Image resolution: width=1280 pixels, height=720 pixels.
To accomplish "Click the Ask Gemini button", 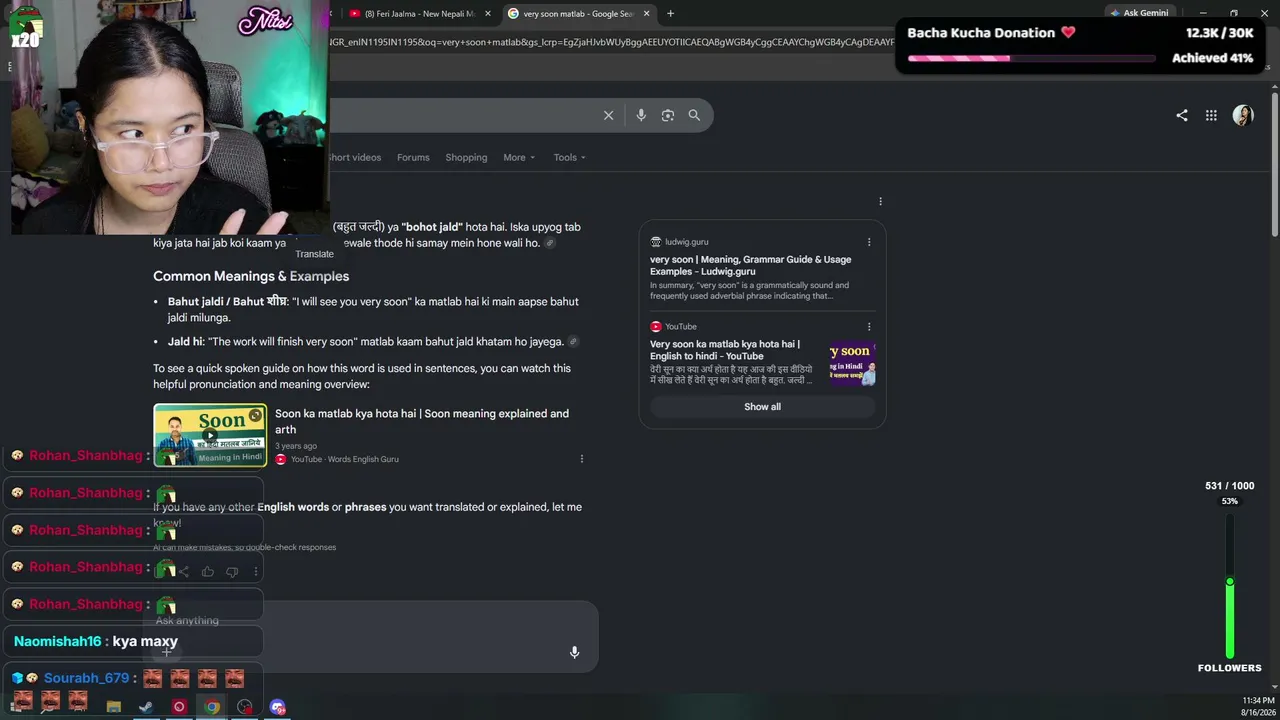I will coord(1138,13).
